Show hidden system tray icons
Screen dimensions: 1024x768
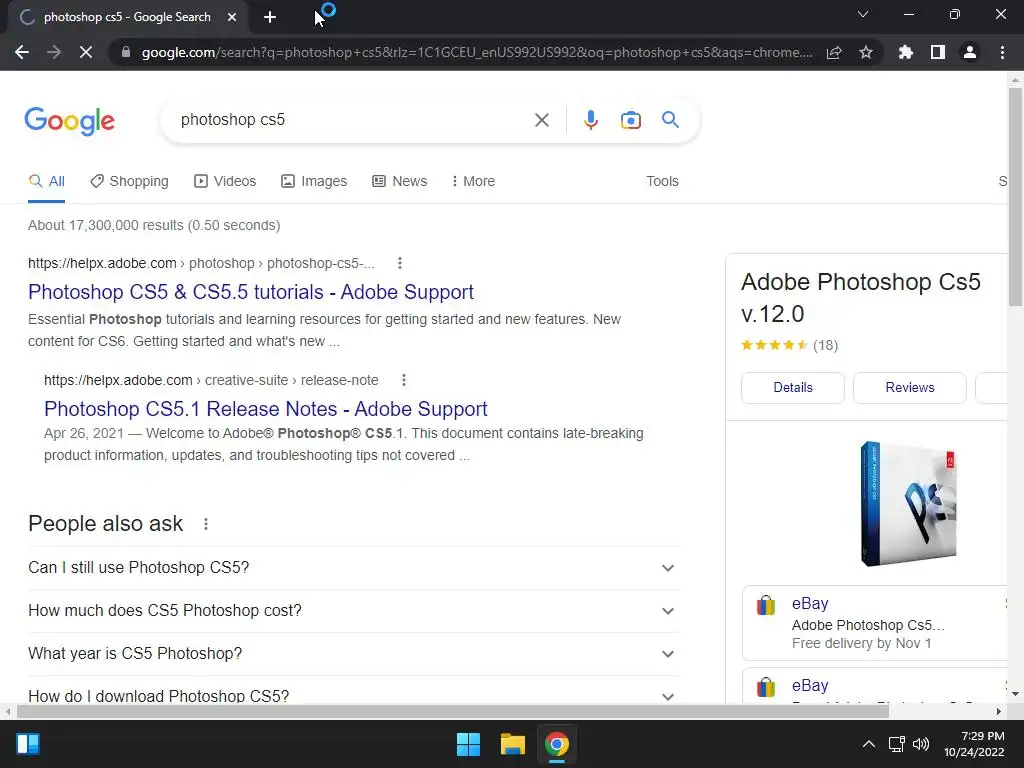869,744
